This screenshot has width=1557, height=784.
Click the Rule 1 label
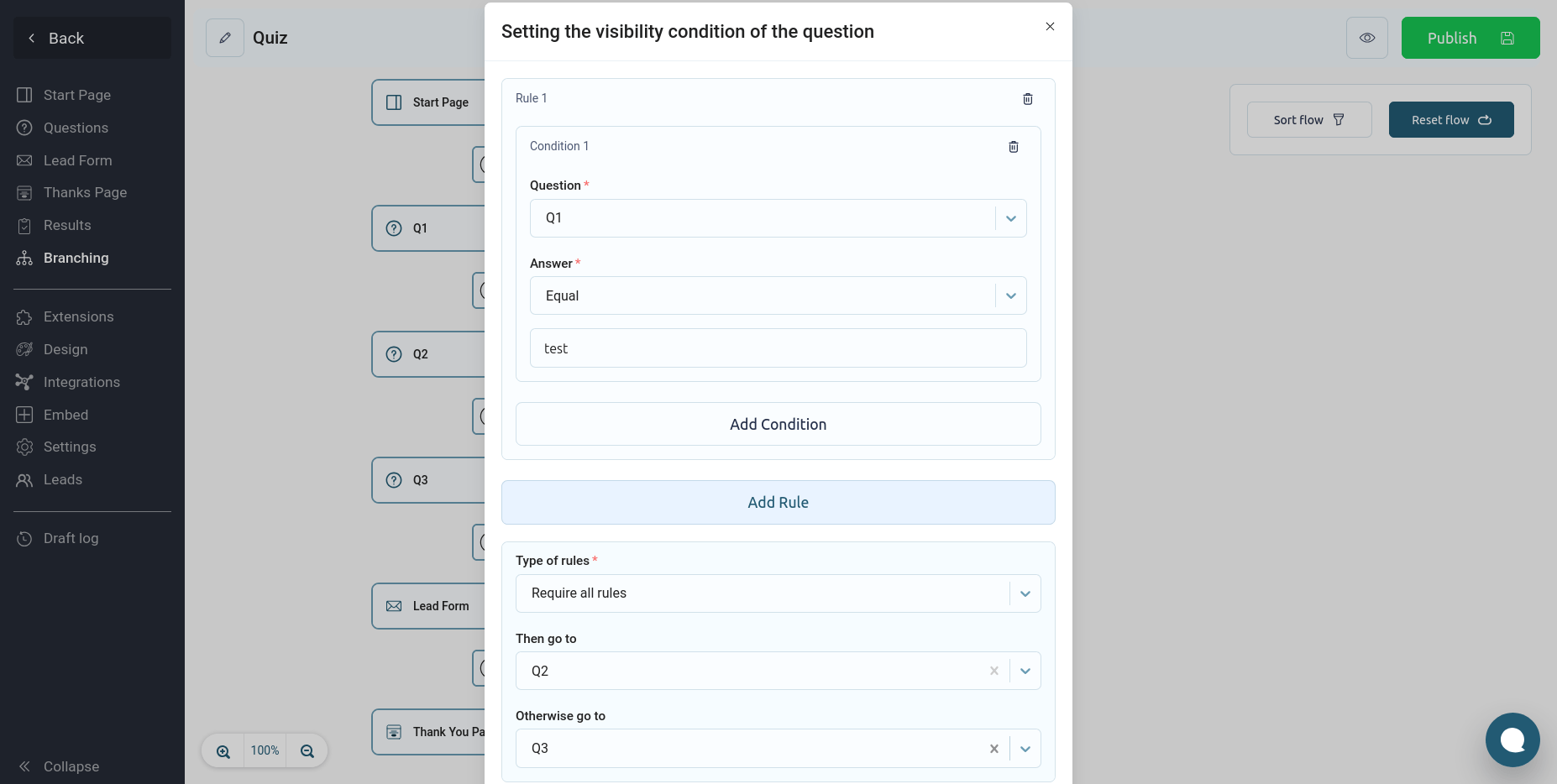[531, 98]
